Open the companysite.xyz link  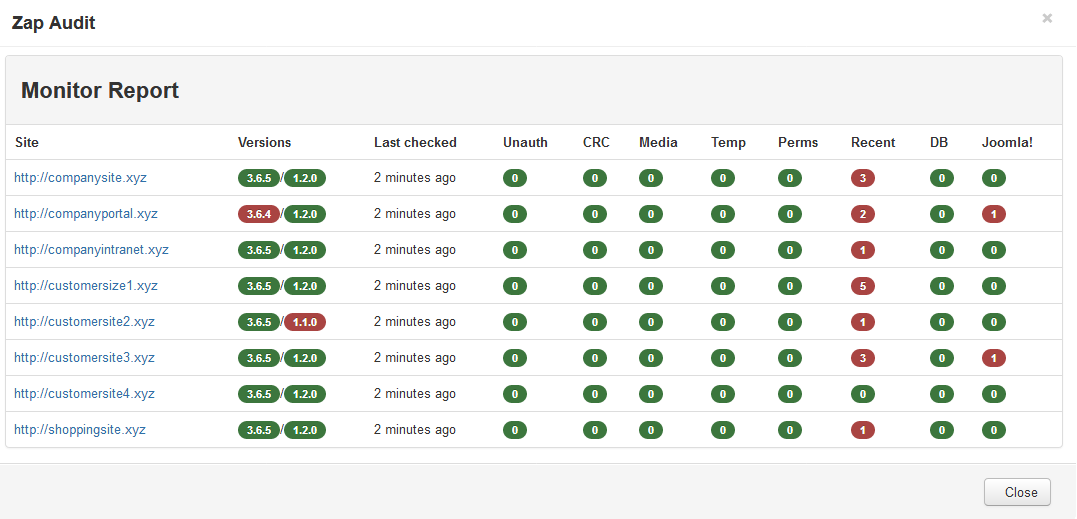pyautogui.click(x=80, y=178)
